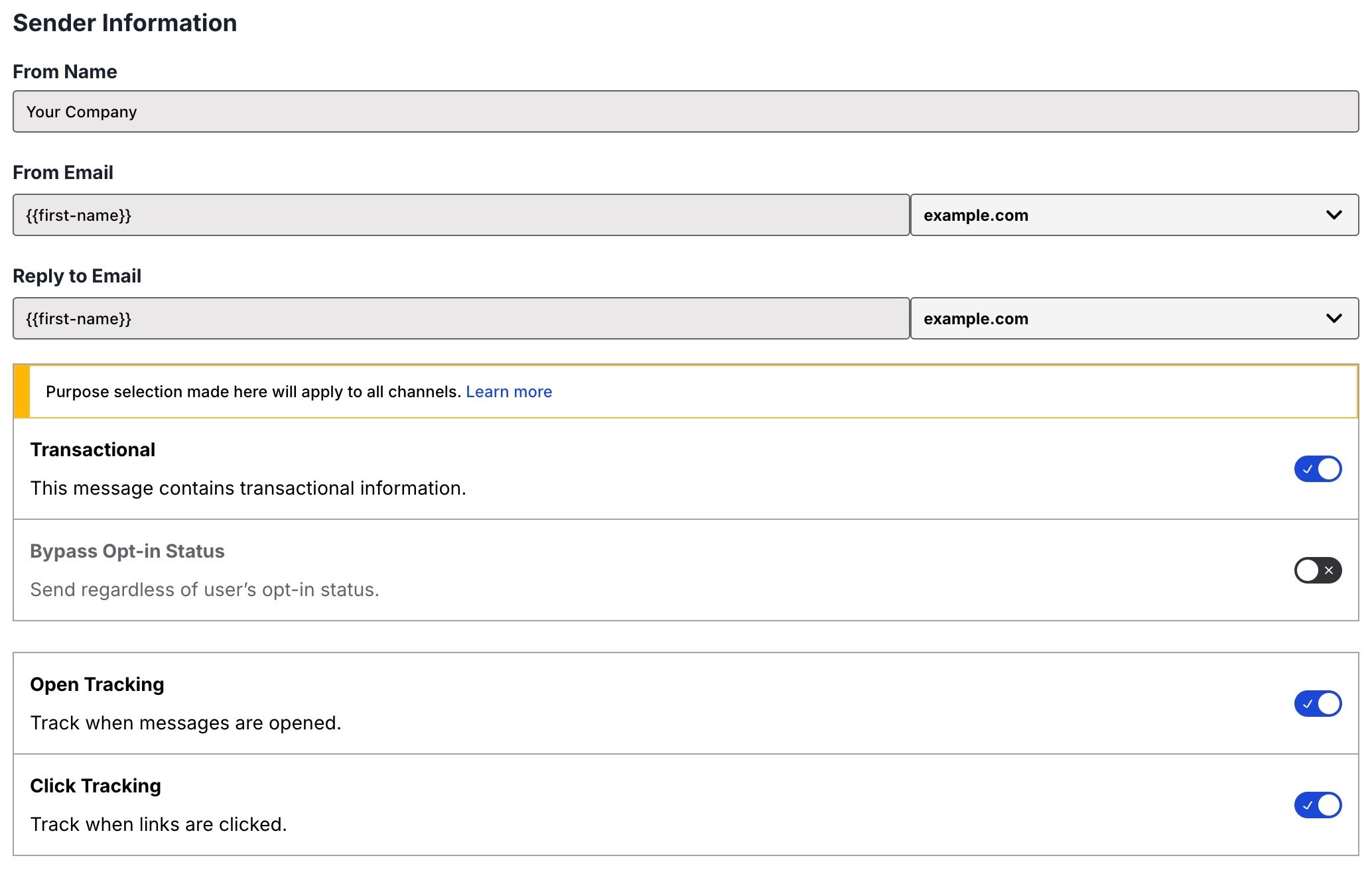Image resolution: width=1372 pixels, height=870 pixels.
Task: Open the Learn more link
Action: pos(508,392)
